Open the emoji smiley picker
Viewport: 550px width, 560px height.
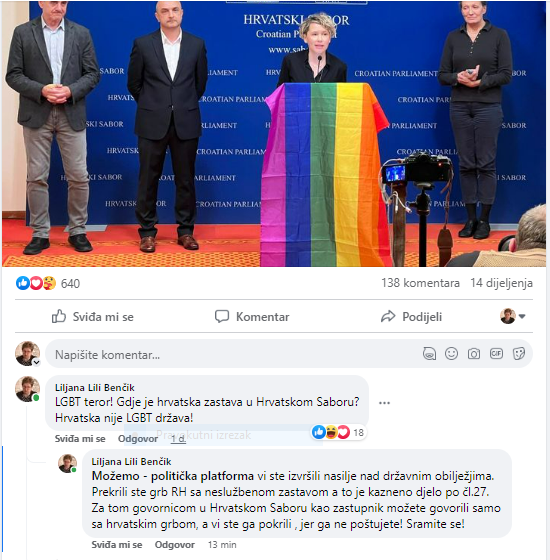(x=451, y=354)
